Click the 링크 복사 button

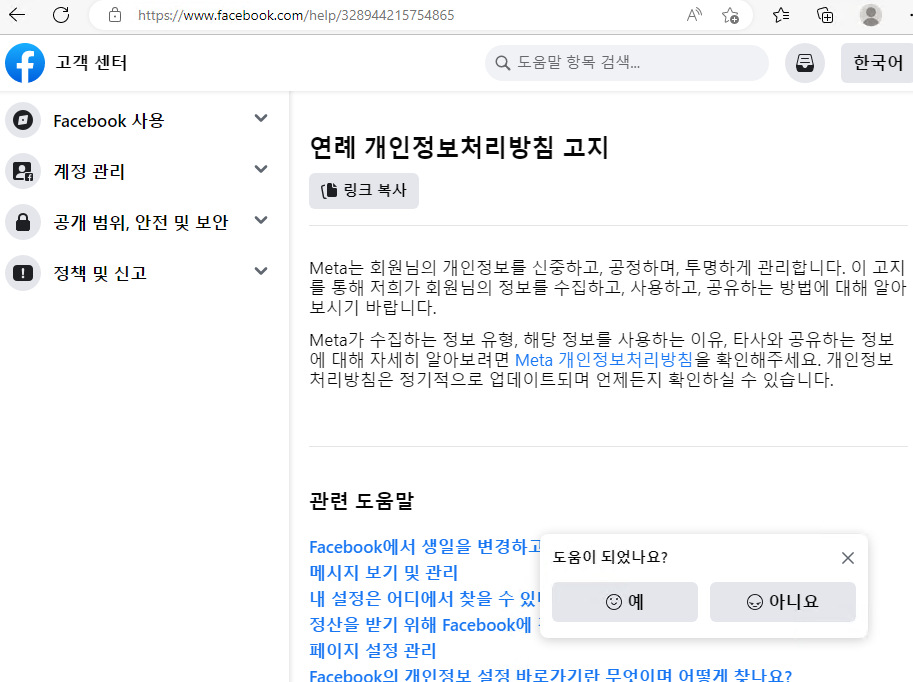click(364, 190)
